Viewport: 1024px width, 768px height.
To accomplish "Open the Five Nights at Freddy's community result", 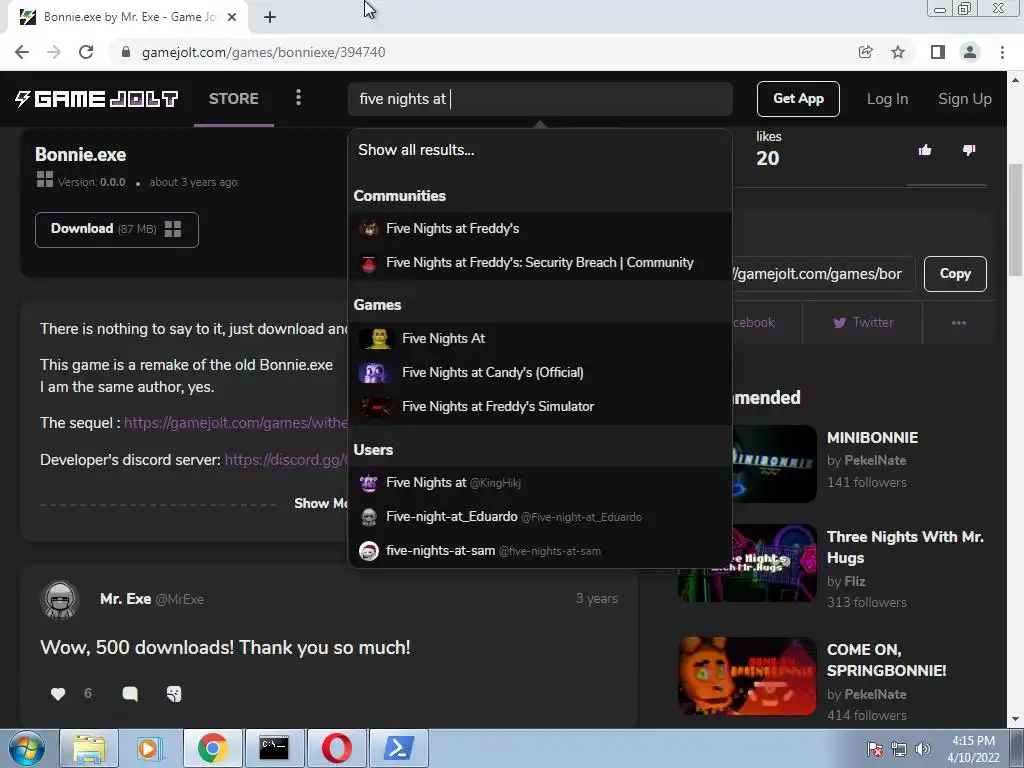I will (x=539, y=229).
